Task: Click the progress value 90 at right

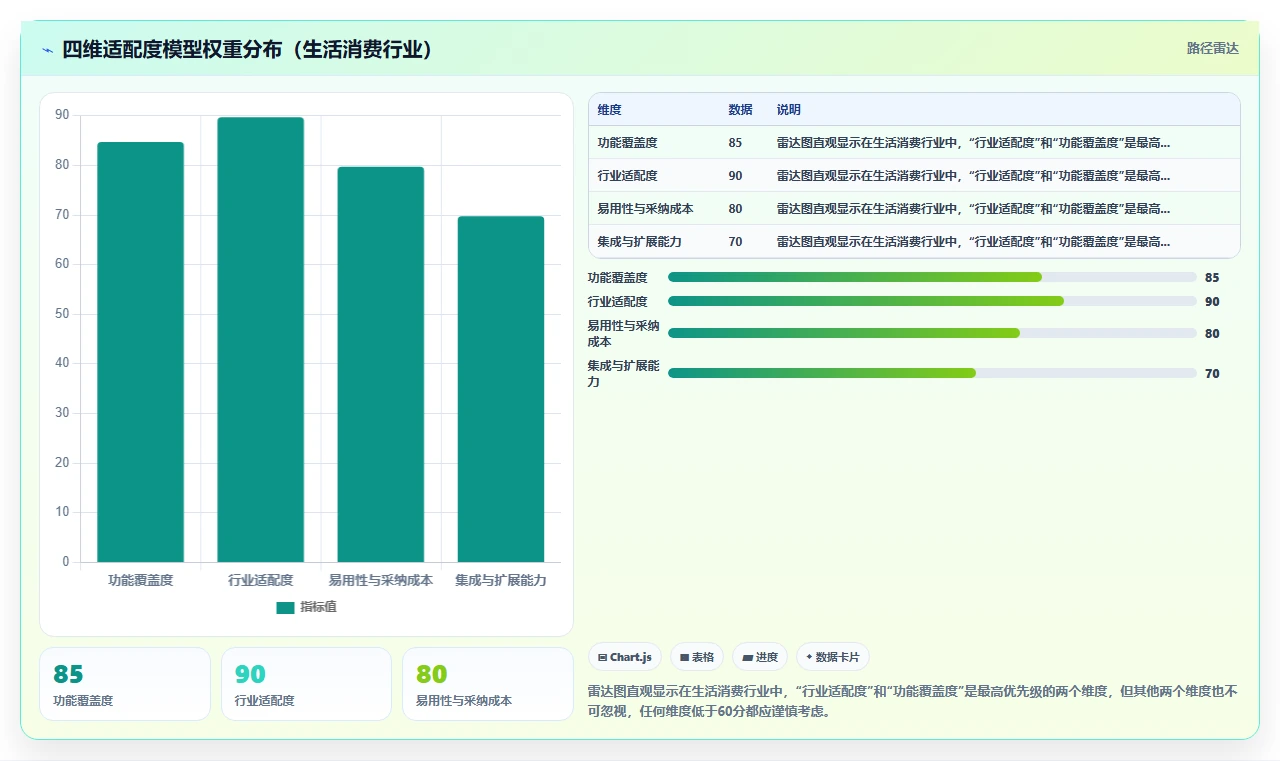Action: point(1212,301)
